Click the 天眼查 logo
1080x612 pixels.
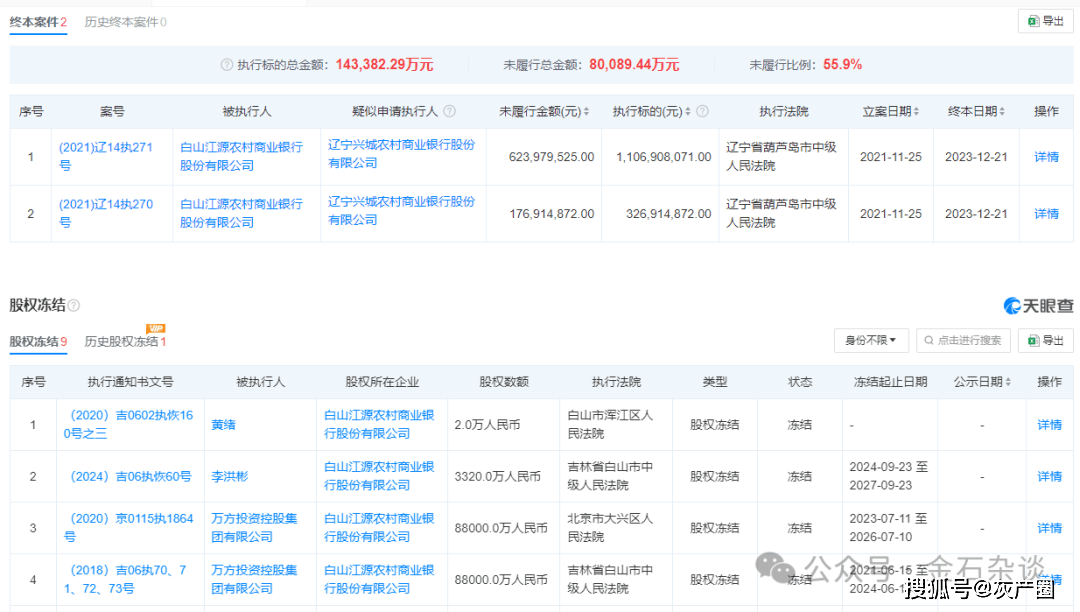coord(1038,306)
